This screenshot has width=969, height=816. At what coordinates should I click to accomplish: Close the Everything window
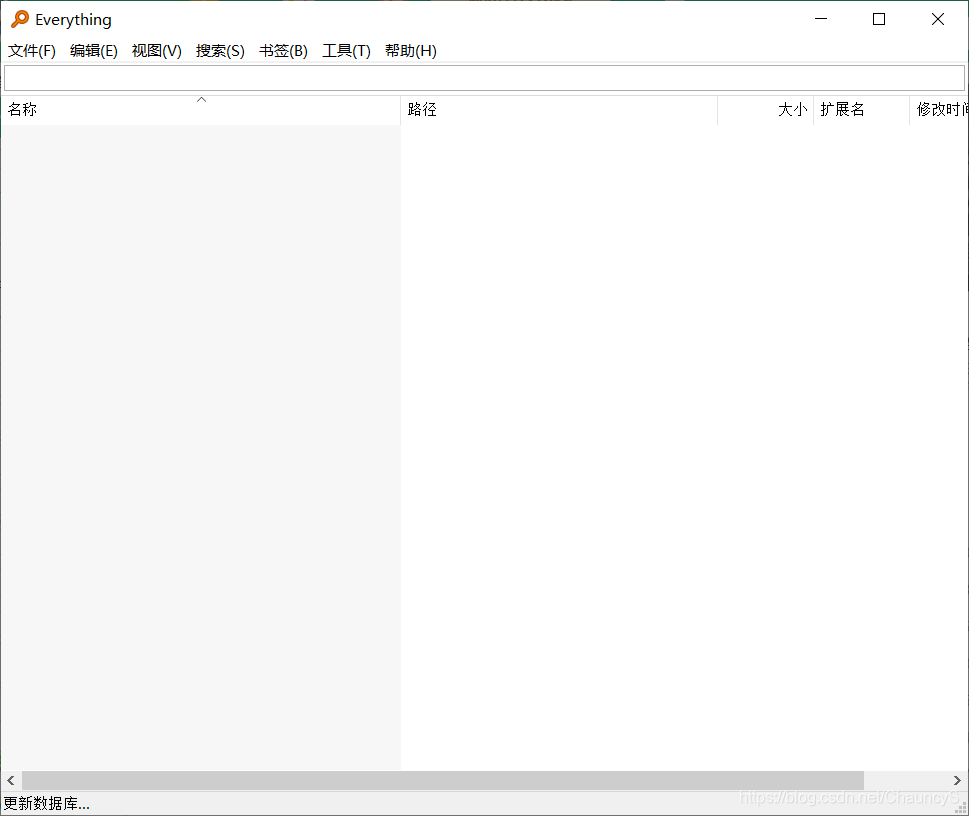[x=937, y=19]
